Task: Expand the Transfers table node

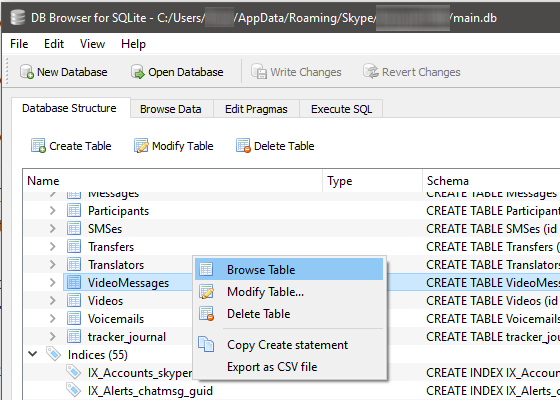Action: click(x=52, y=246)
